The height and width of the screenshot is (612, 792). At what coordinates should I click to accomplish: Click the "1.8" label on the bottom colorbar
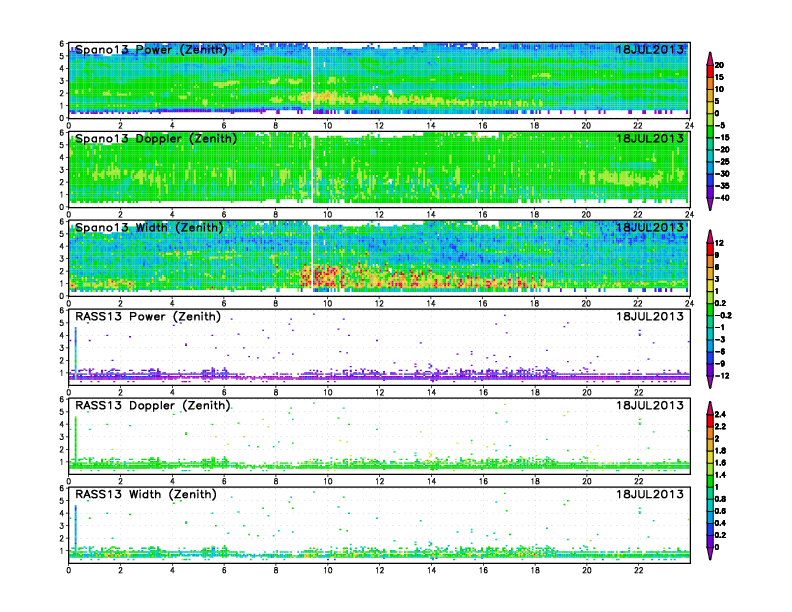pos(721,451)
